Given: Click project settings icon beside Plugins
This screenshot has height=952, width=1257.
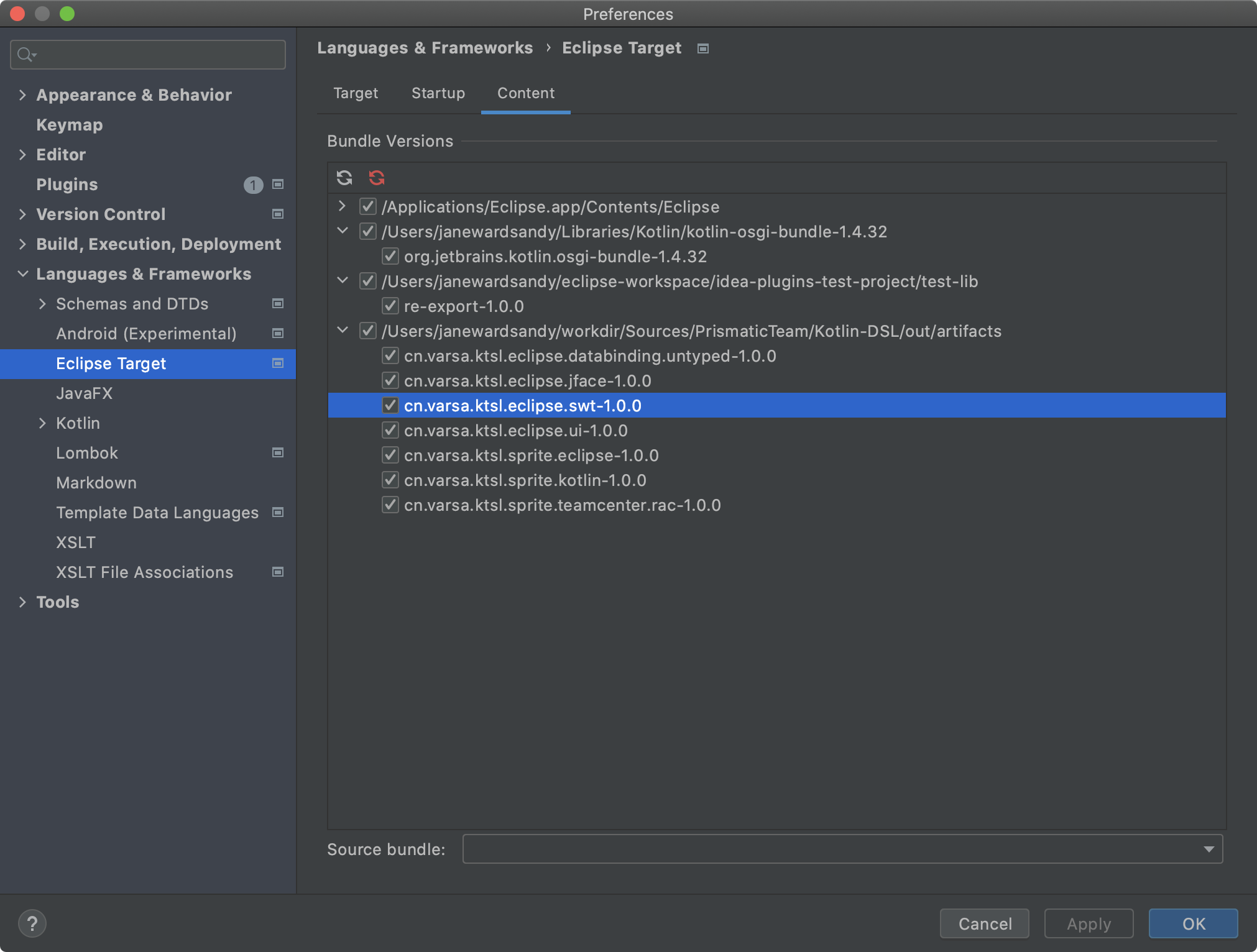Looking at the screenshot, I should tap(278, 184).
